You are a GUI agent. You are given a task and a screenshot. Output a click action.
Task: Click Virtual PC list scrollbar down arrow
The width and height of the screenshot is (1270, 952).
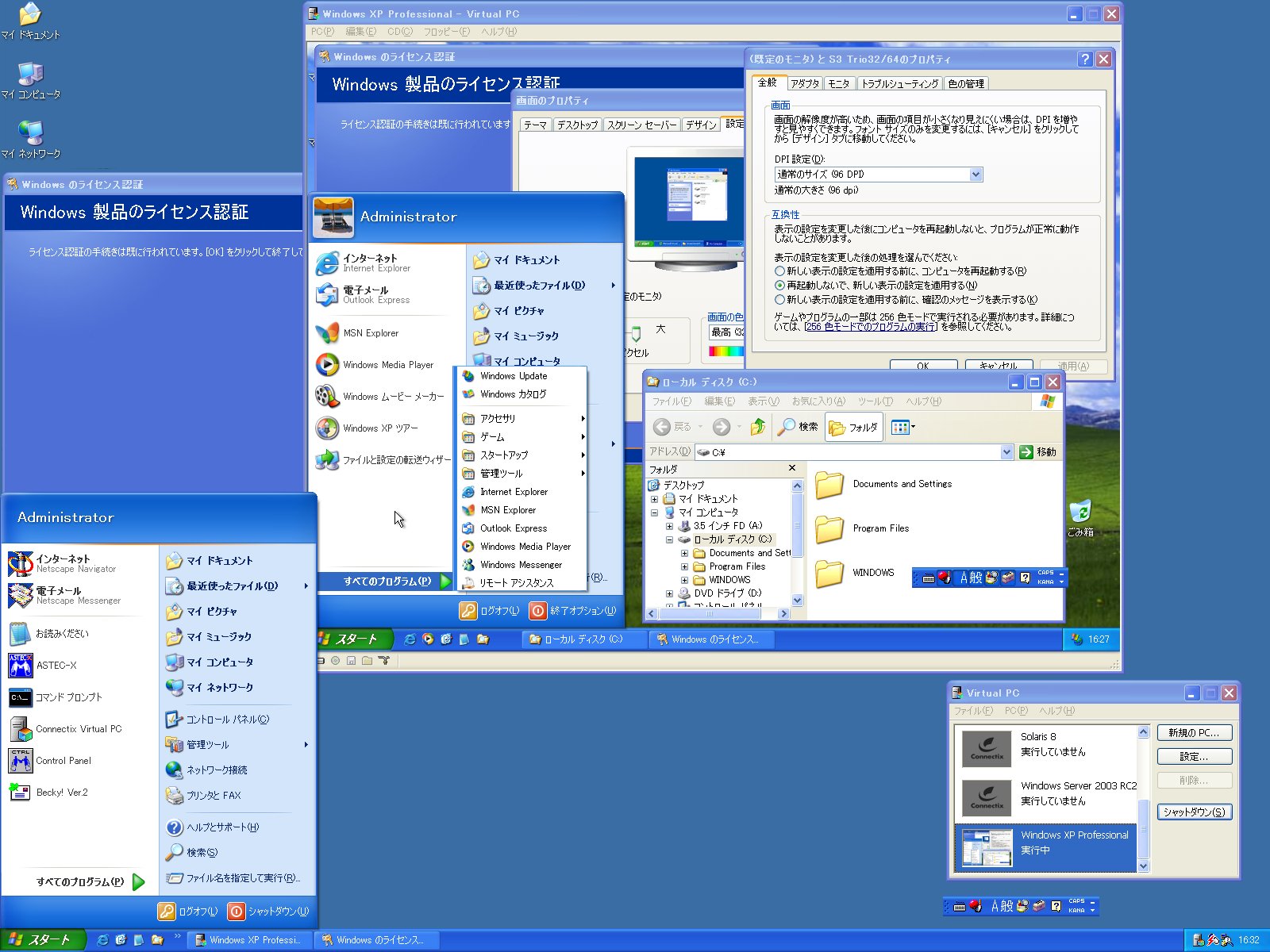click(1143, 866)
